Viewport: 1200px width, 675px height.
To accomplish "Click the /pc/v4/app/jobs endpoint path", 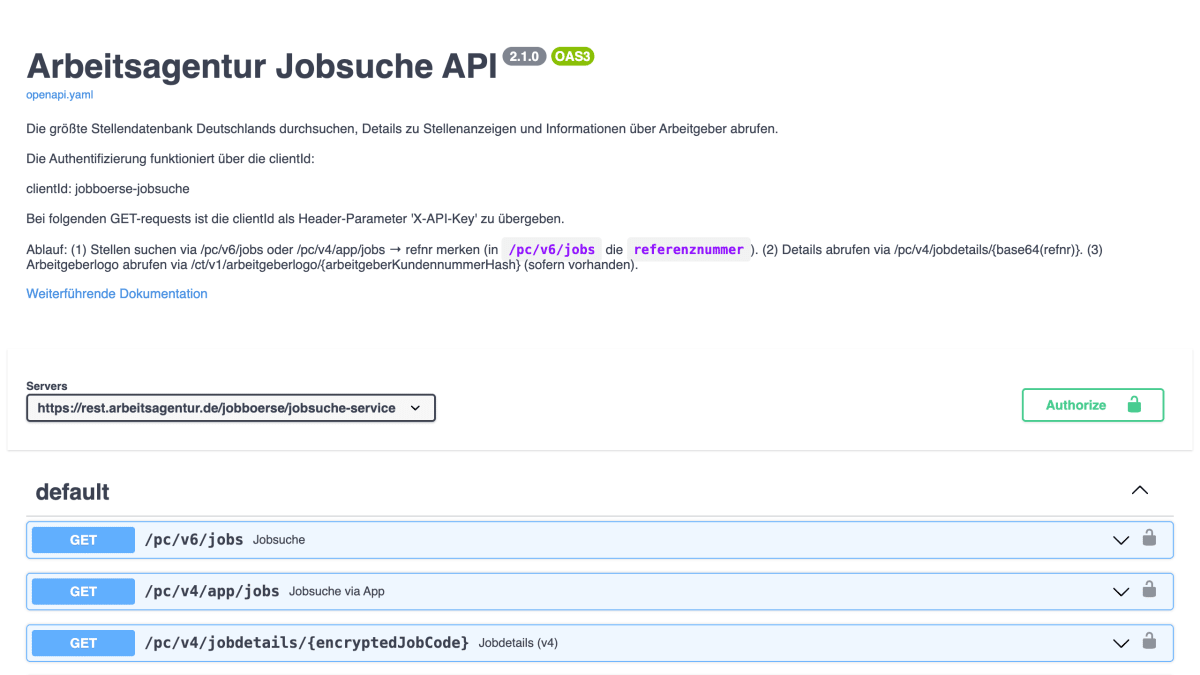I will pyautogui.click(x=212, y=592).
